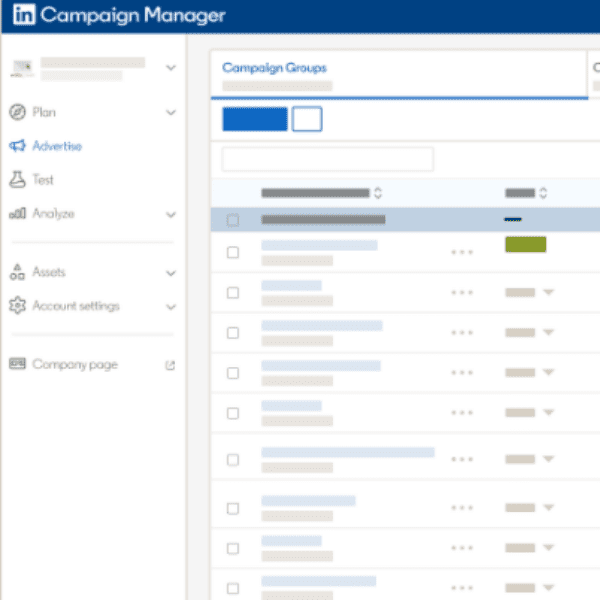The image size is (600, 600).
Task: Open the account switcher dropdown chevron
Action: tap(170, 68)
